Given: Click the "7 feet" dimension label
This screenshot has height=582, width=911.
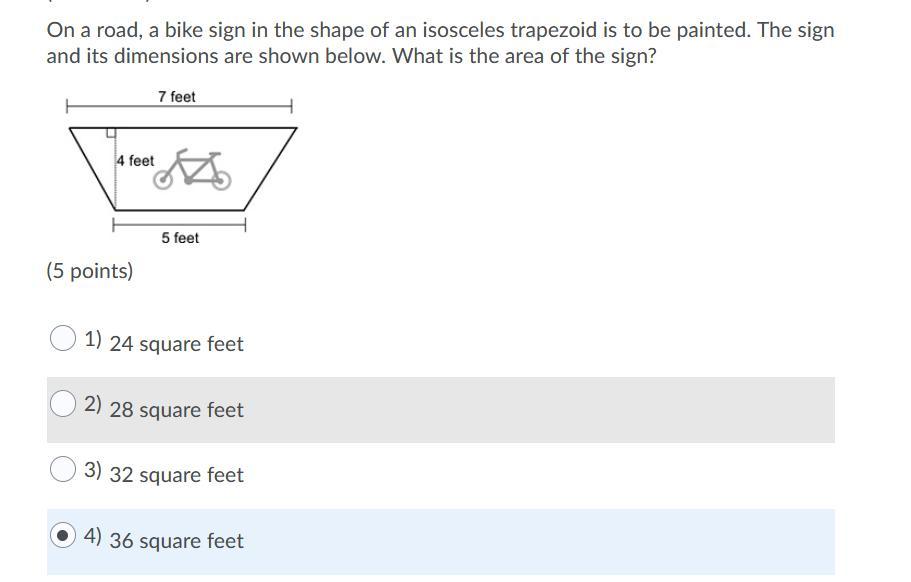Looking at the screenshot, I should click(x=176, y=97).
